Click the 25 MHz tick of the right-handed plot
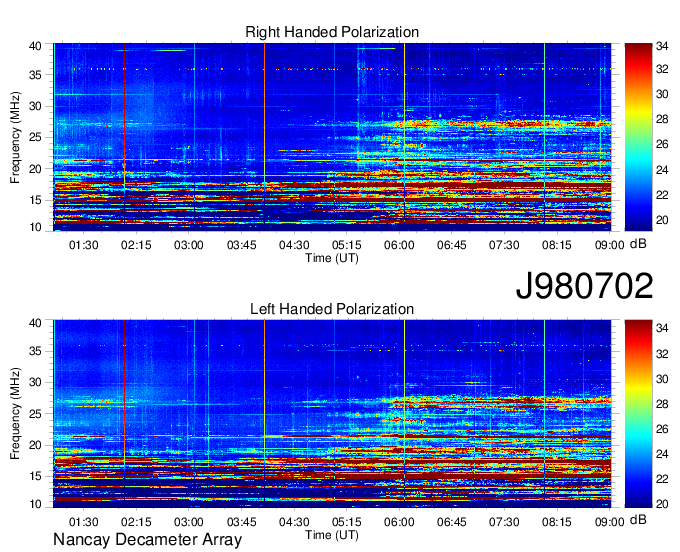The height and width of the screenshot is (552, 680). pyautogui.click(x=35, y=137)
